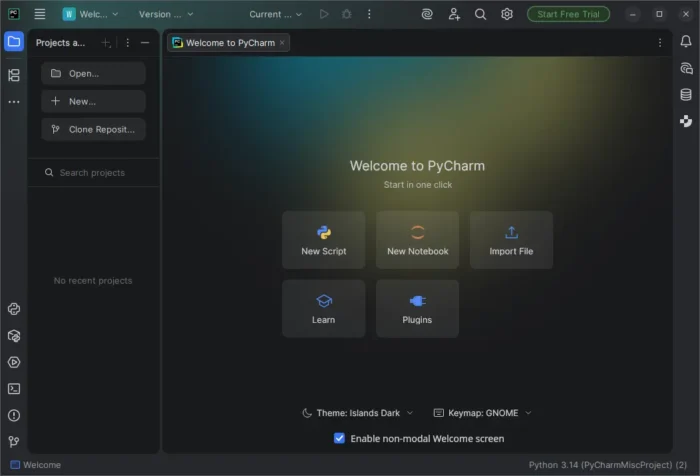Viewport: 700px width, 476px height.
Task: Open the Problems tool window
Action: click(x=14, y=415)
